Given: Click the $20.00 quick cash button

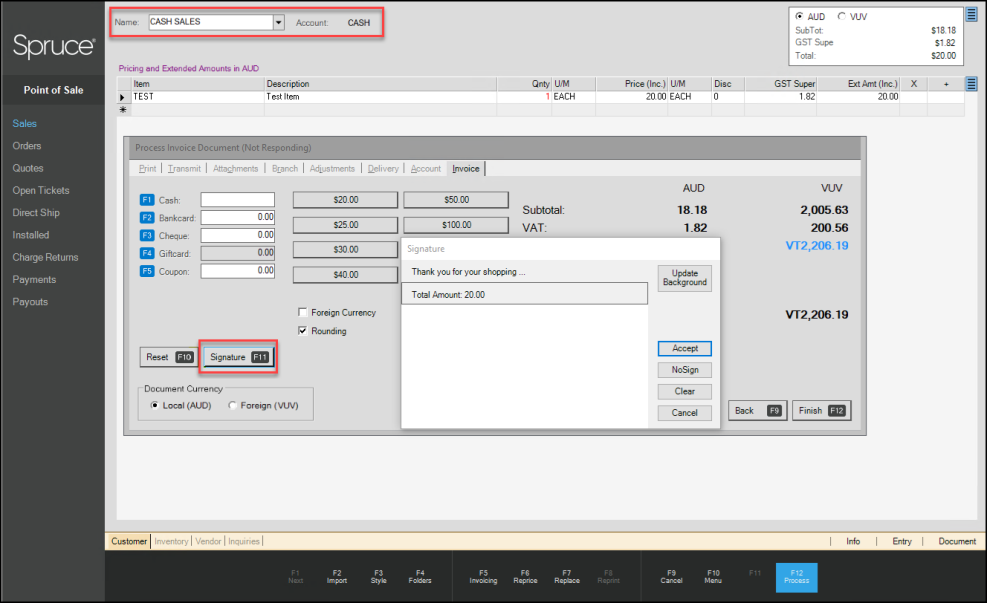Looking at the screenshot, I should point(346,200).
